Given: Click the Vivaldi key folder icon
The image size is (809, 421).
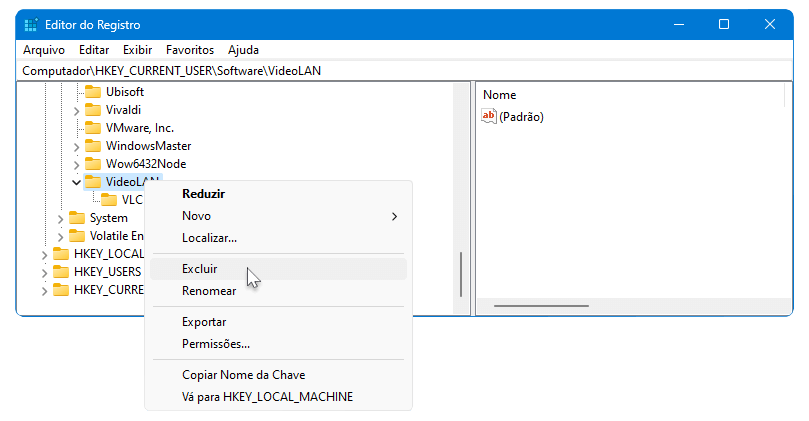Looking at the screenshot, I should pyautogui.click(x=93, y=110).
